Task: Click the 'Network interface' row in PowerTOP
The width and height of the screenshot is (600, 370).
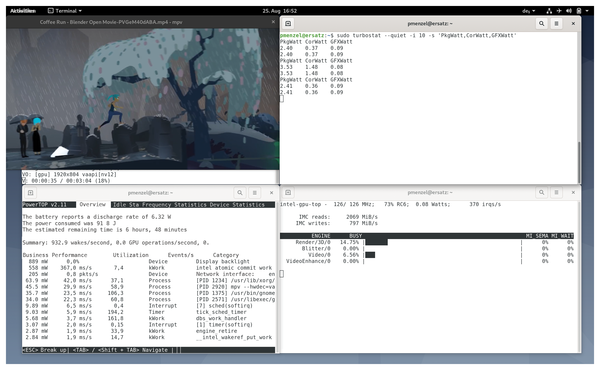Action: 148,274
